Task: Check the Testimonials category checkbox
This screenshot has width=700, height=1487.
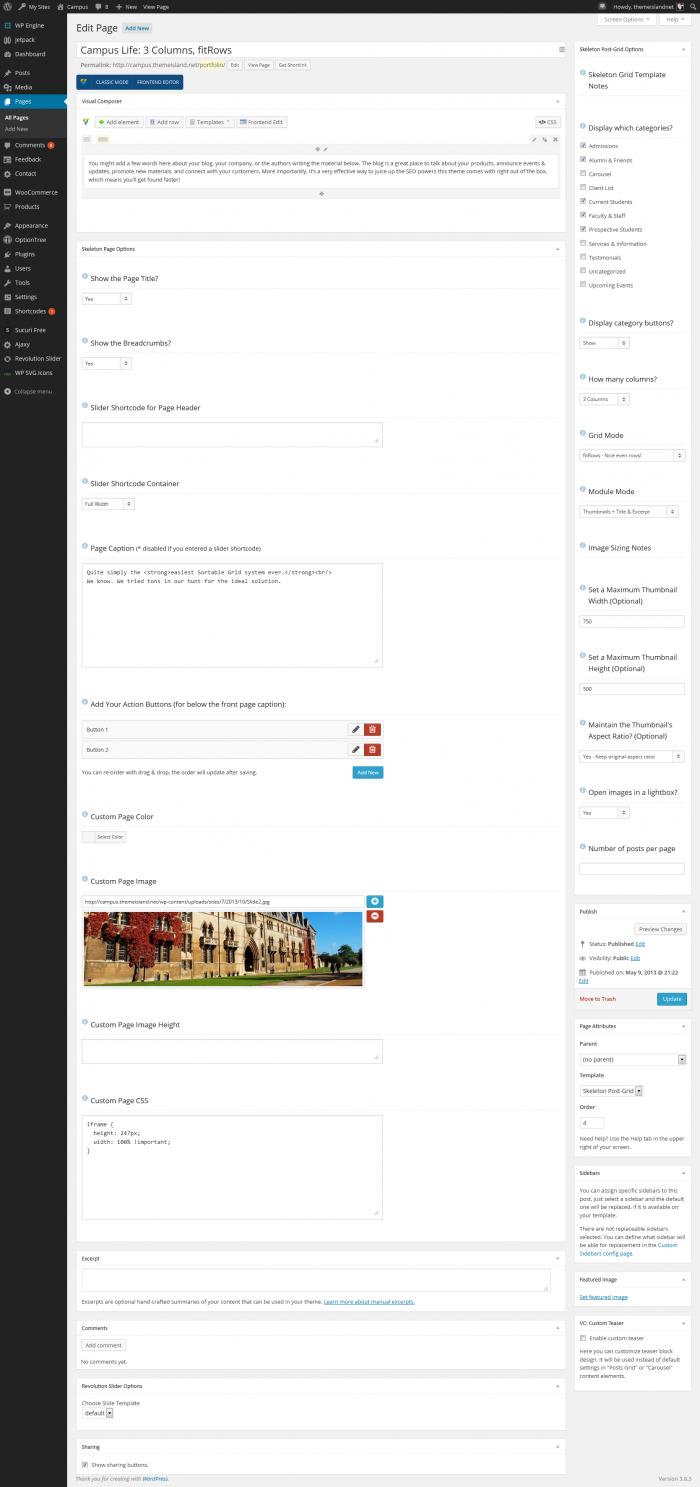Action: 584,258
